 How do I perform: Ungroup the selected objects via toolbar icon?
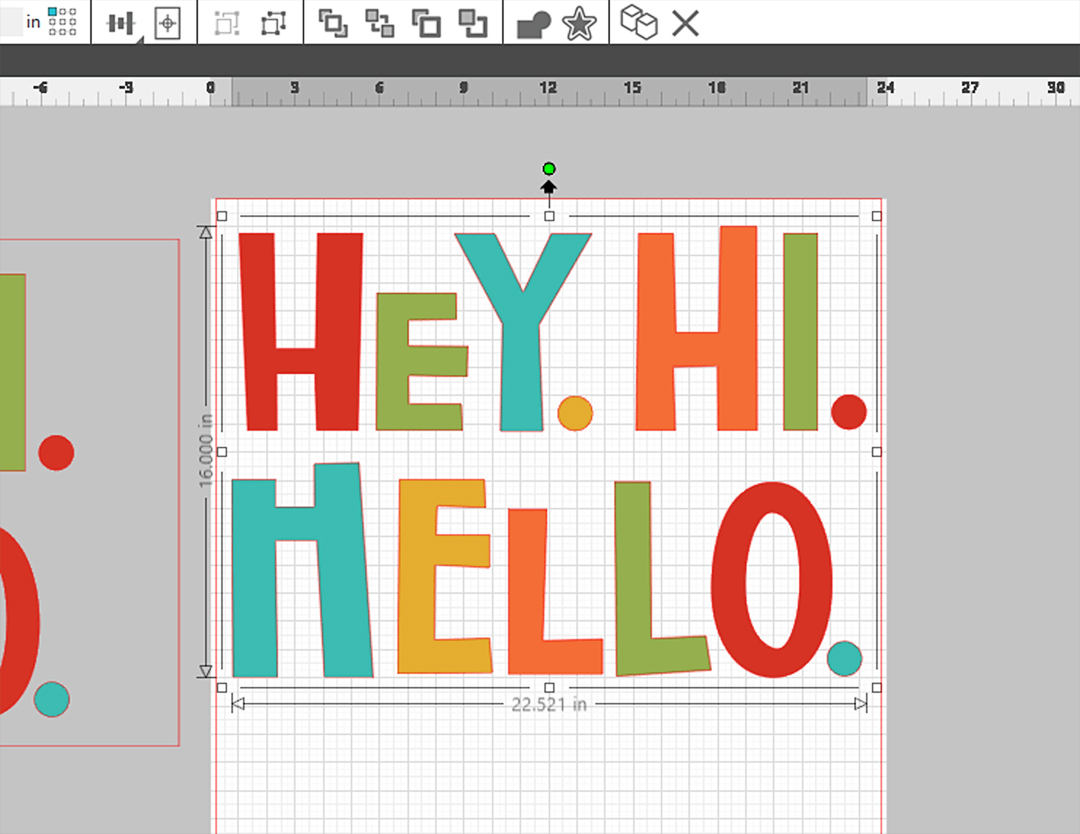point(273,23)
